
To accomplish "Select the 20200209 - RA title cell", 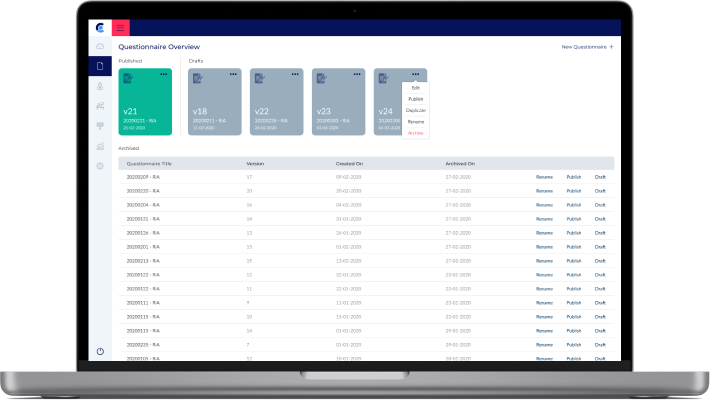I will 143,177.
